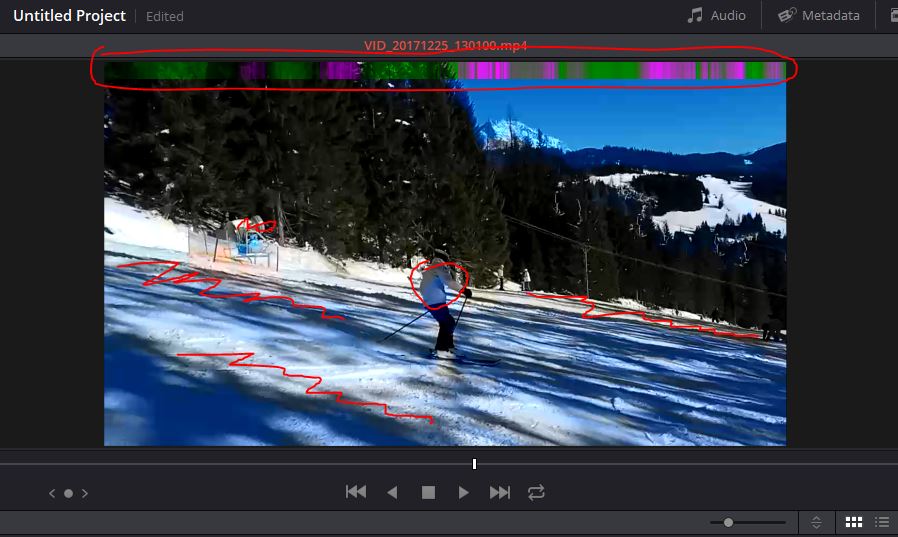Switch to list view
The width and height of the screenshot is (898, 537).
point(882,522)
